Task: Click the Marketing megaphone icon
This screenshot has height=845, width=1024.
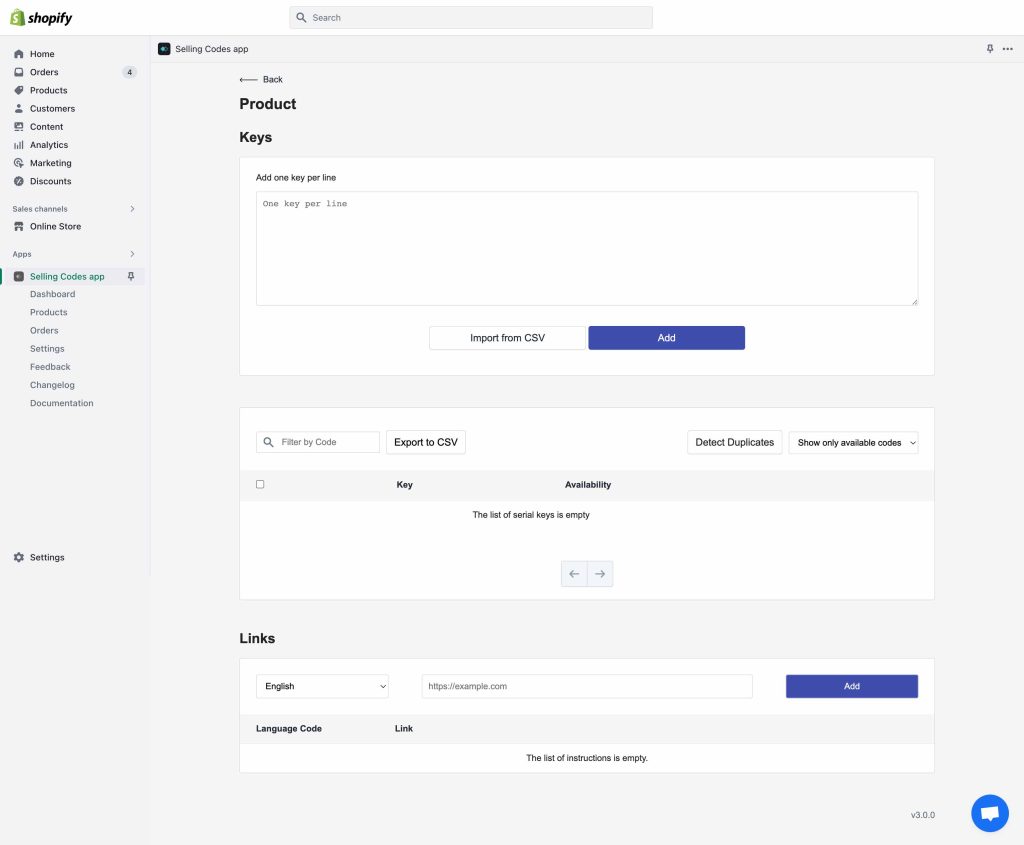Action: point(18,163)
